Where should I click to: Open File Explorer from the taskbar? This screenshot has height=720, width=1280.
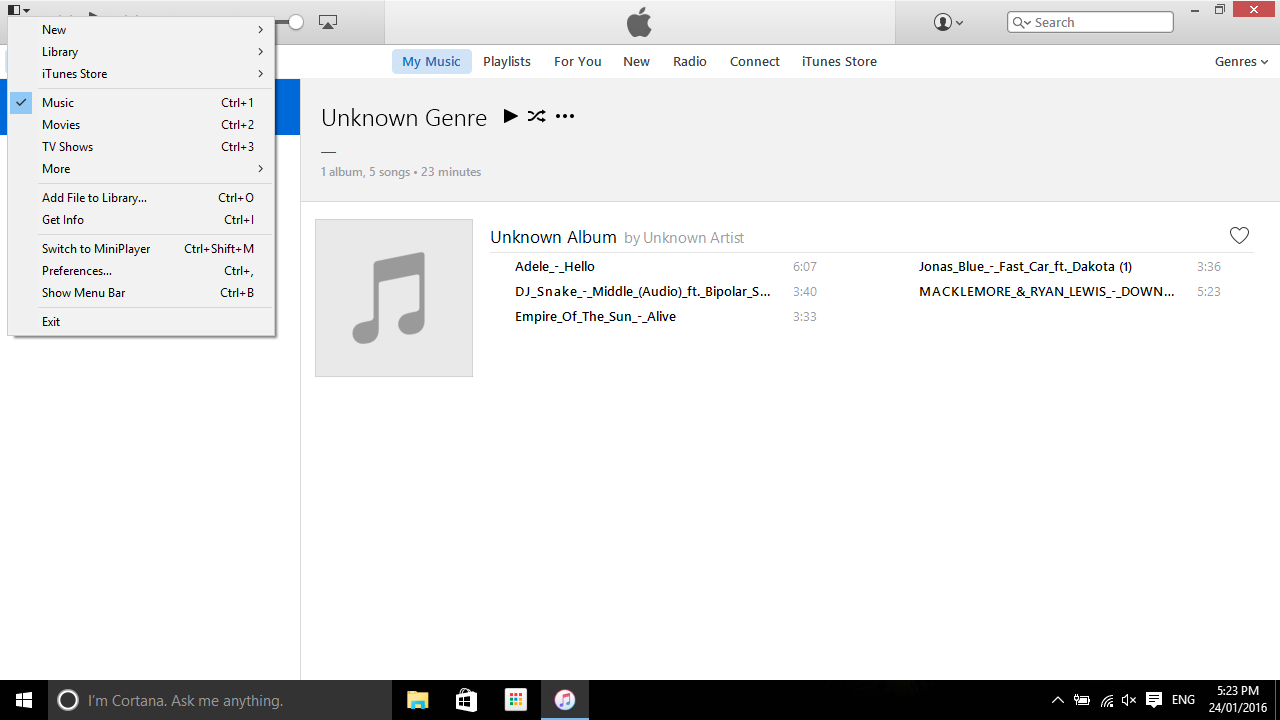(x=417, y=700)
